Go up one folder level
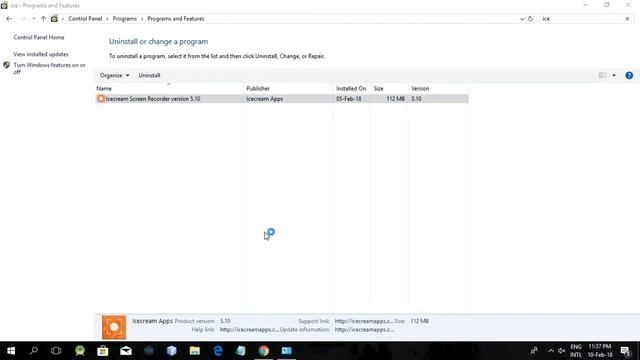The height and width of the screenshot is (360, 640). 43,19
